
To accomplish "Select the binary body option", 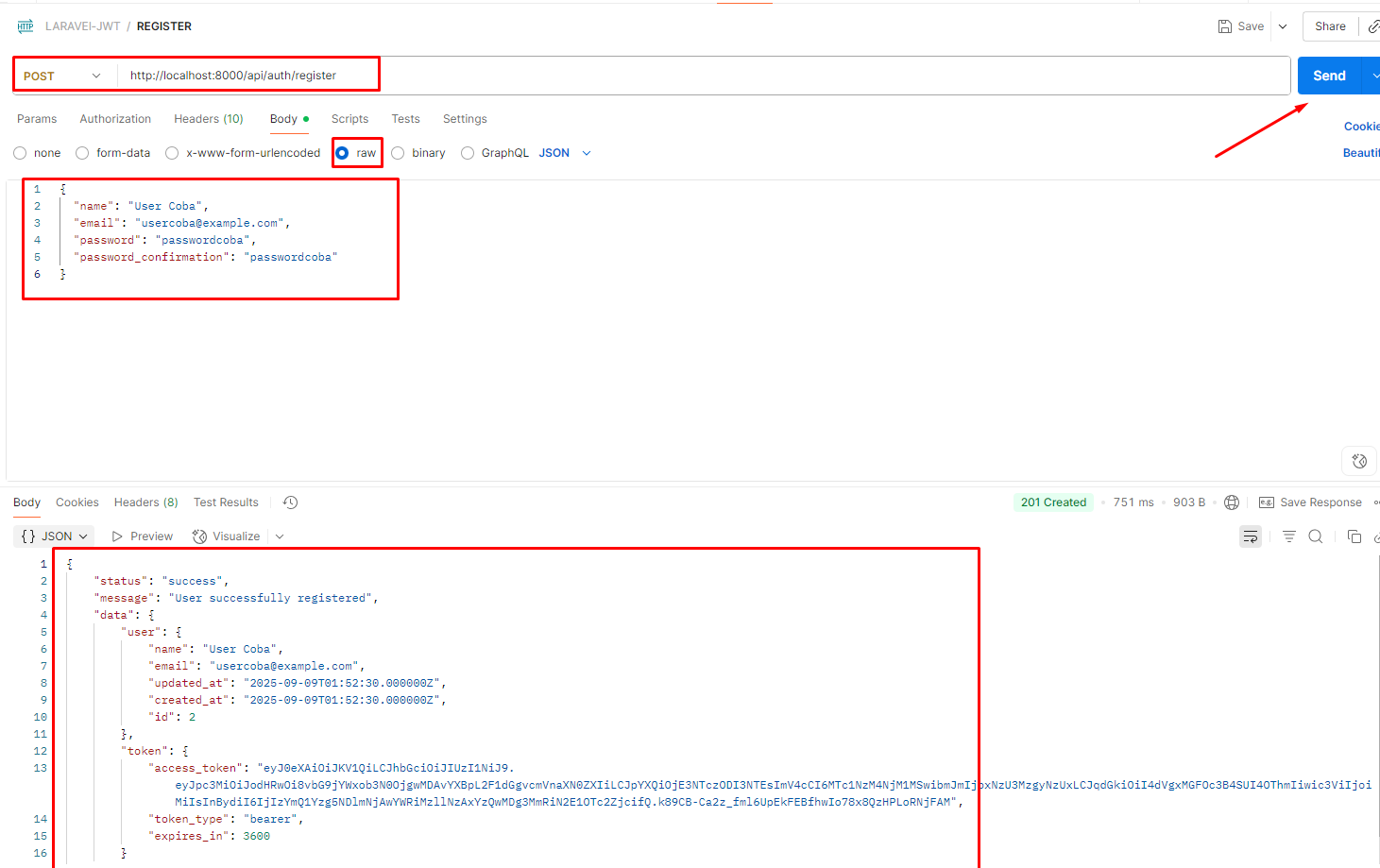I will click(399, 153).
